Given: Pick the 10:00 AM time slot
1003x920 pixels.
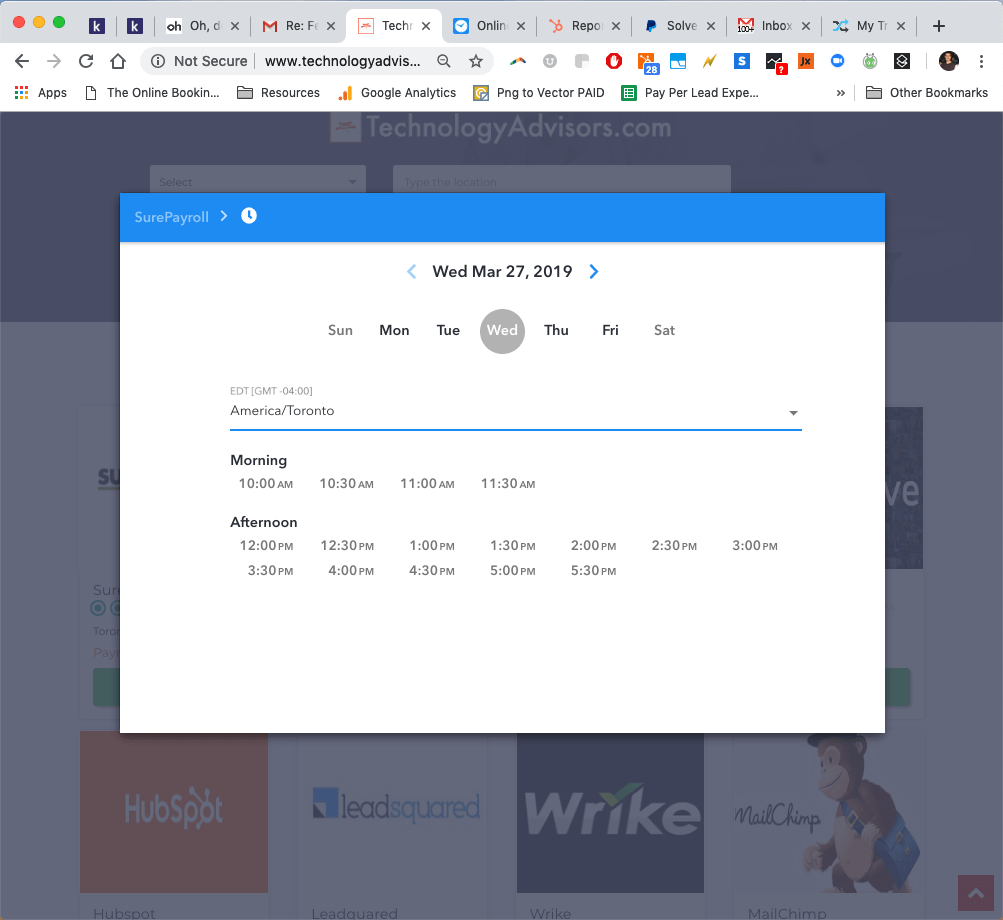Looking at the screenshot, I should [265, 484].
